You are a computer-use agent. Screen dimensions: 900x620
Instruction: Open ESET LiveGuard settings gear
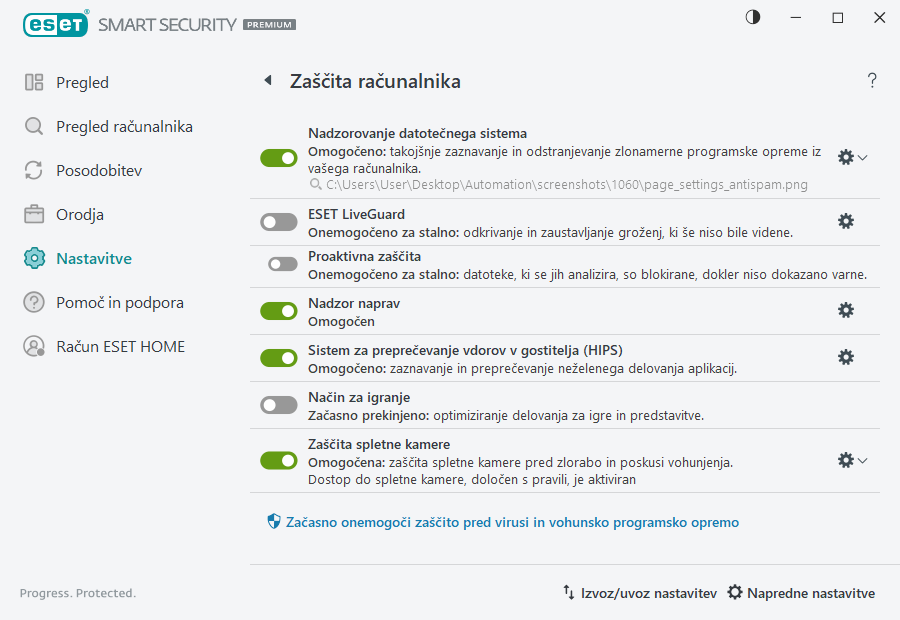point(846,221)
